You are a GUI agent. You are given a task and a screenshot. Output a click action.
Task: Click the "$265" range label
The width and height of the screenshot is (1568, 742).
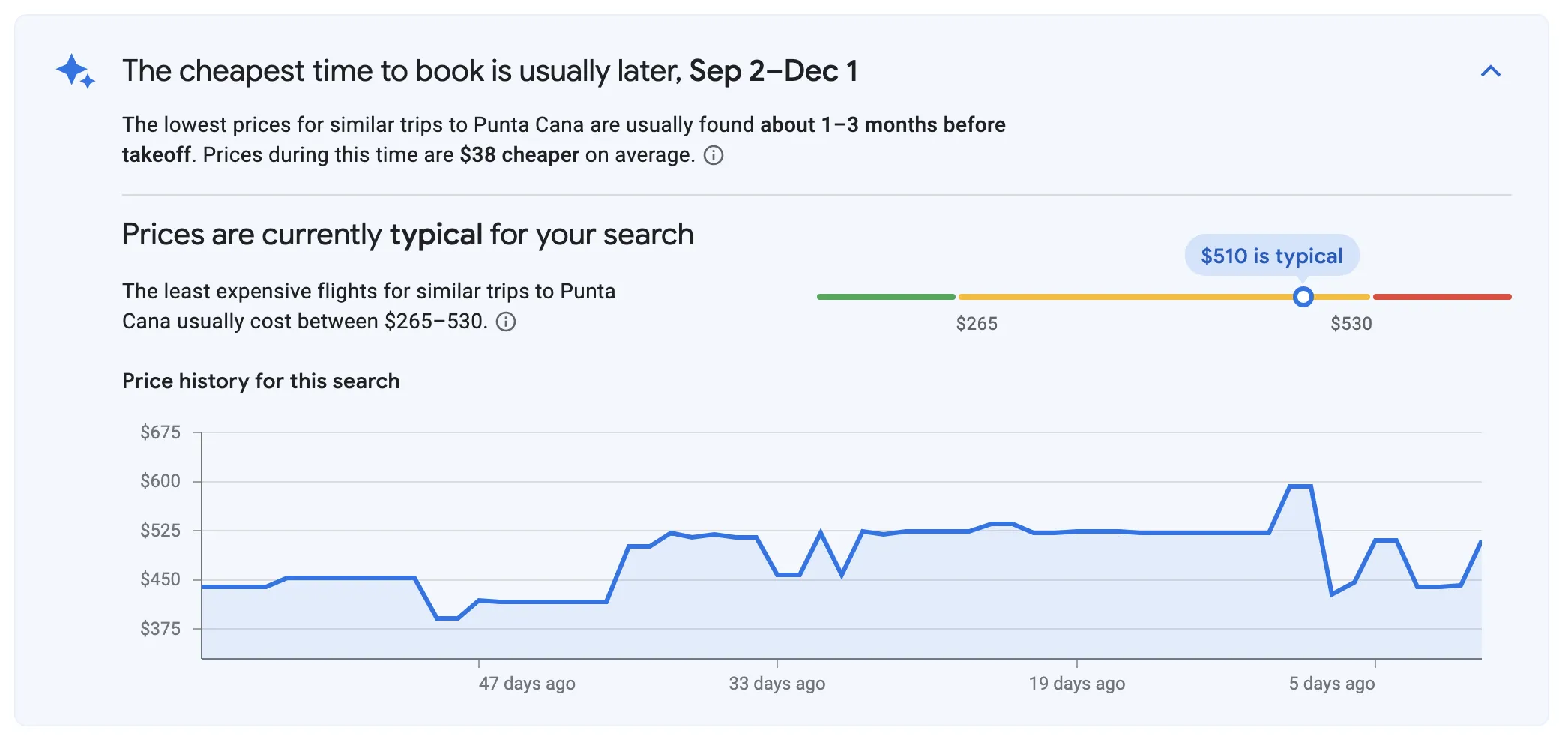pyautogui.click(x=977, y=324)
